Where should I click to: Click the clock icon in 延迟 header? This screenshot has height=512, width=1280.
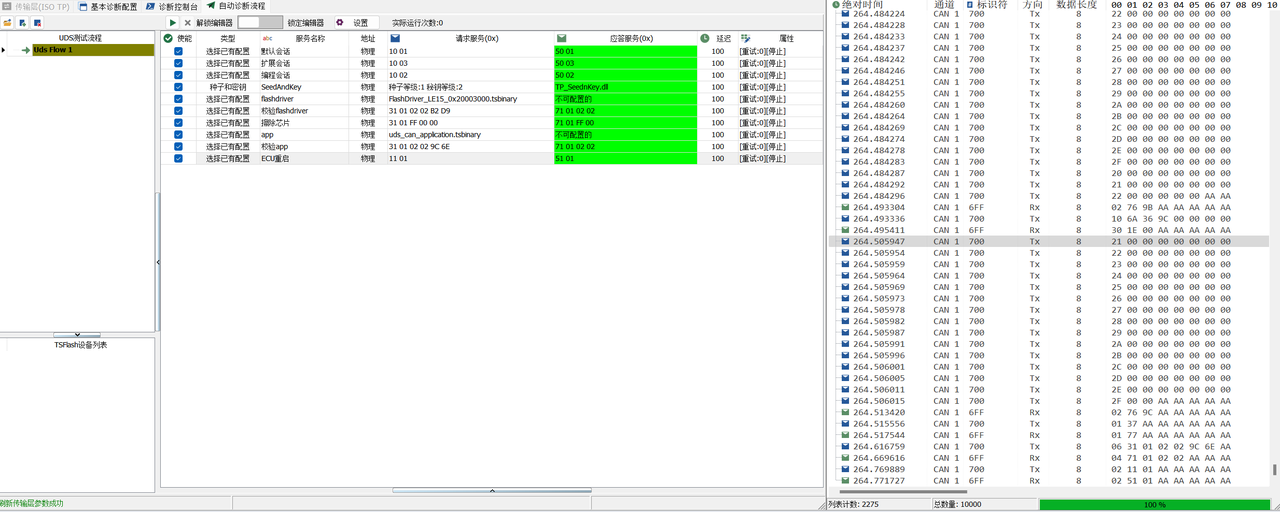(x=705, y=38)
